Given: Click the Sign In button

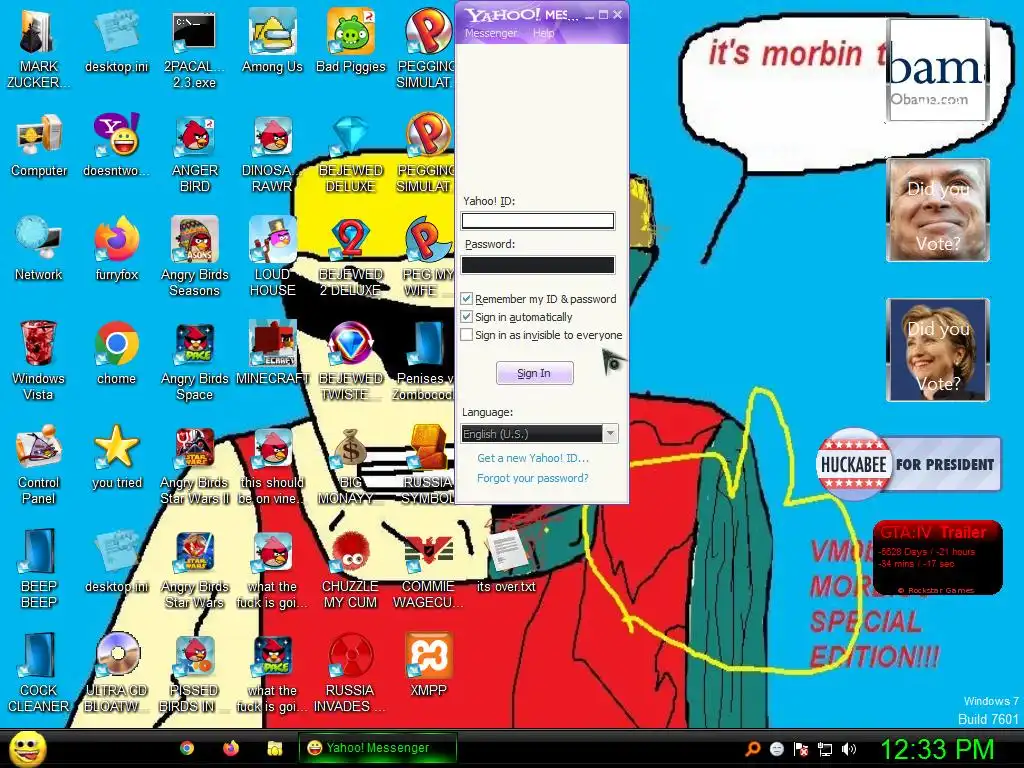Looking at the screenshot, I should tap(534, 373).
